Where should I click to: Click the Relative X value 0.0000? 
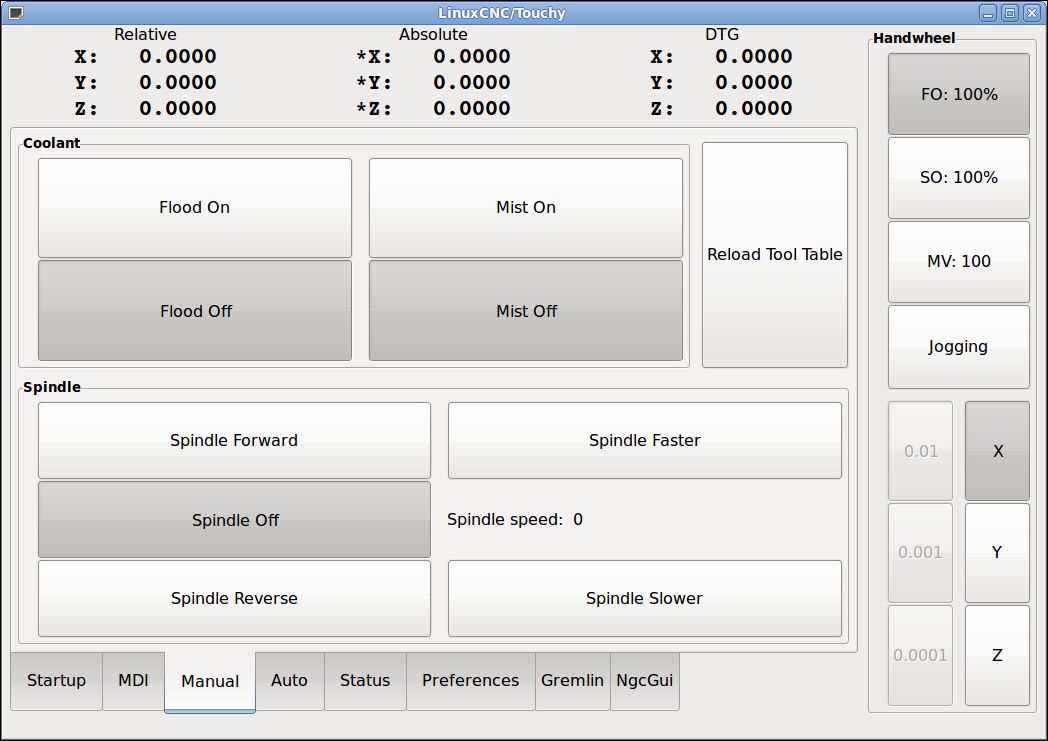tap(178, 57)
